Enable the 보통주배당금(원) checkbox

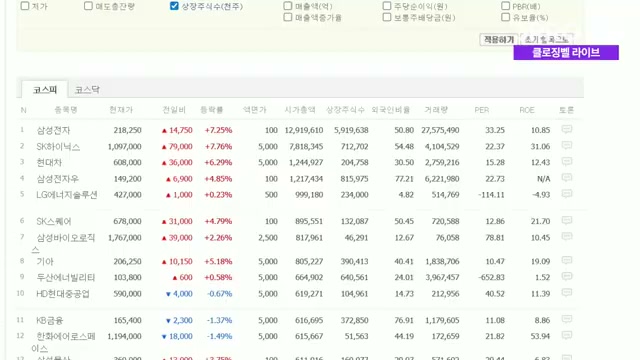[x=387, y=17]
